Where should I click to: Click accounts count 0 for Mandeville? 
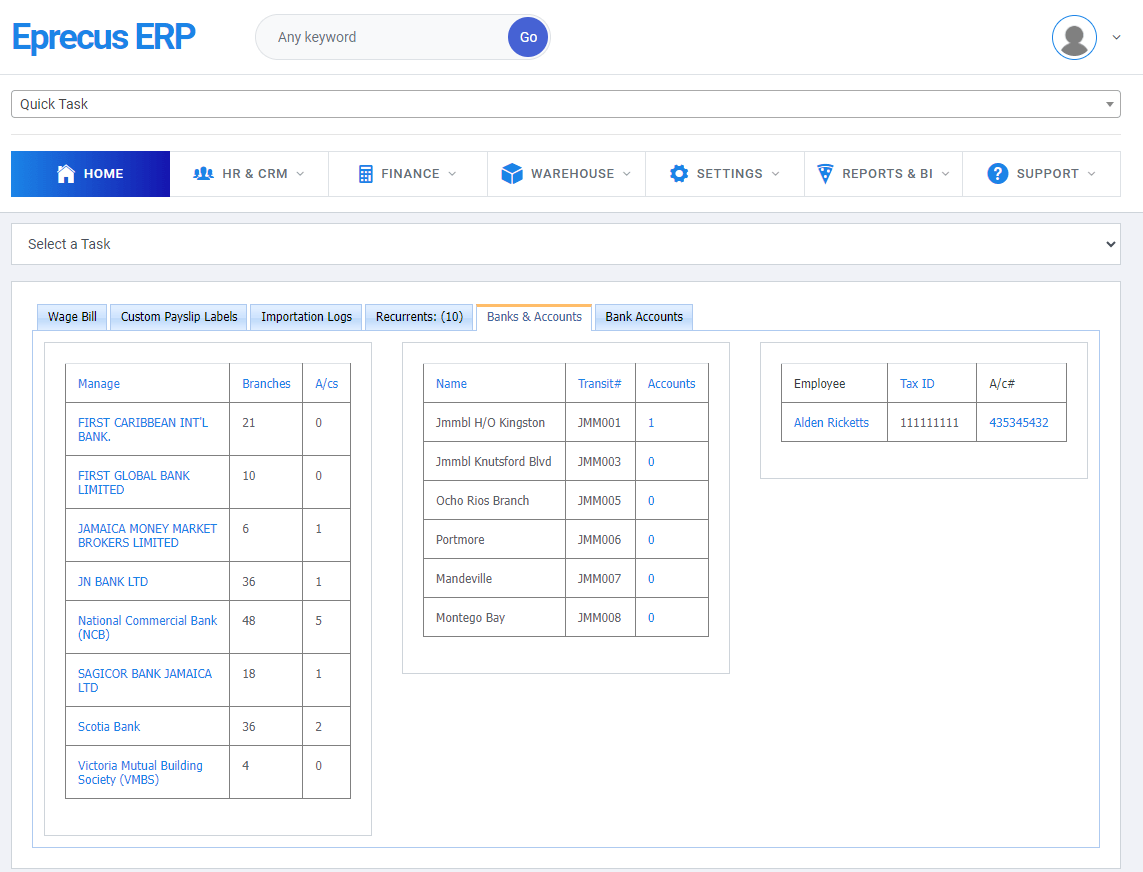[x=651, y=579]
